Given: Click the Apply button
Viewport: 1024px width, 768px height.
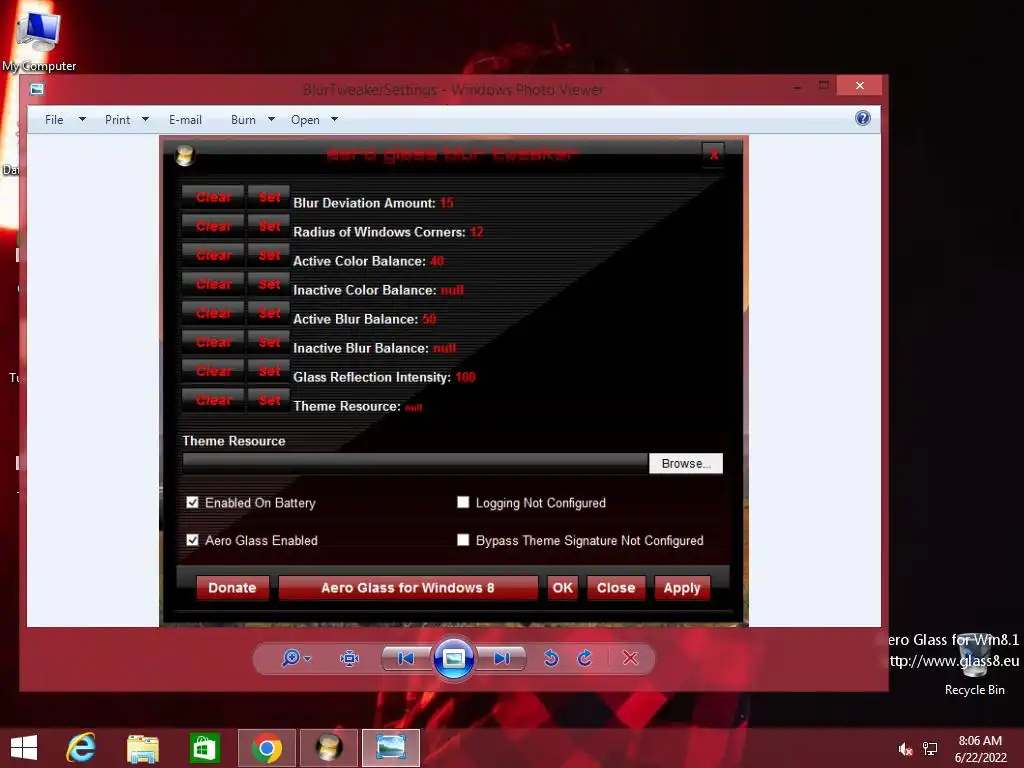Looking at the screenshot, I should coord(682,588).
